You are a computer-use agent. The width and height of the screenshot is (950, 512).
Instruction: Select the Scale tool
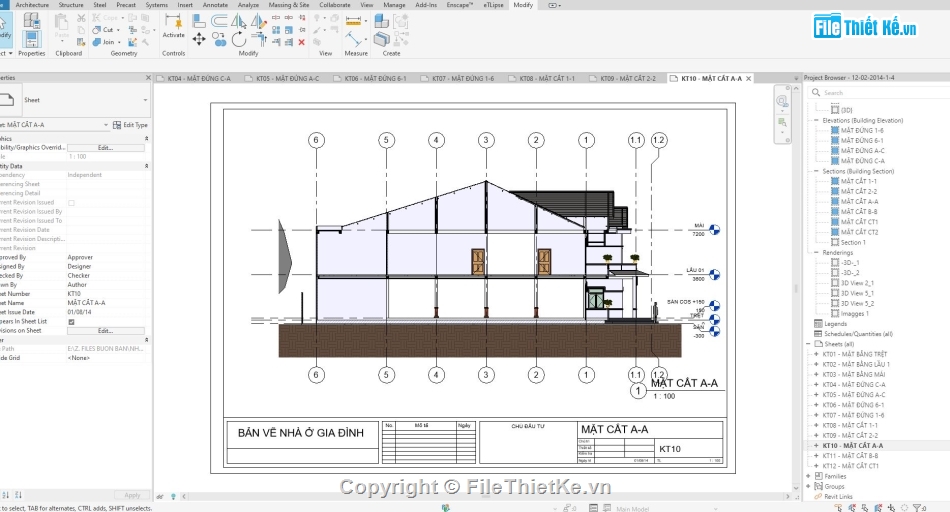pyautogui.click(x=288, y=30)
